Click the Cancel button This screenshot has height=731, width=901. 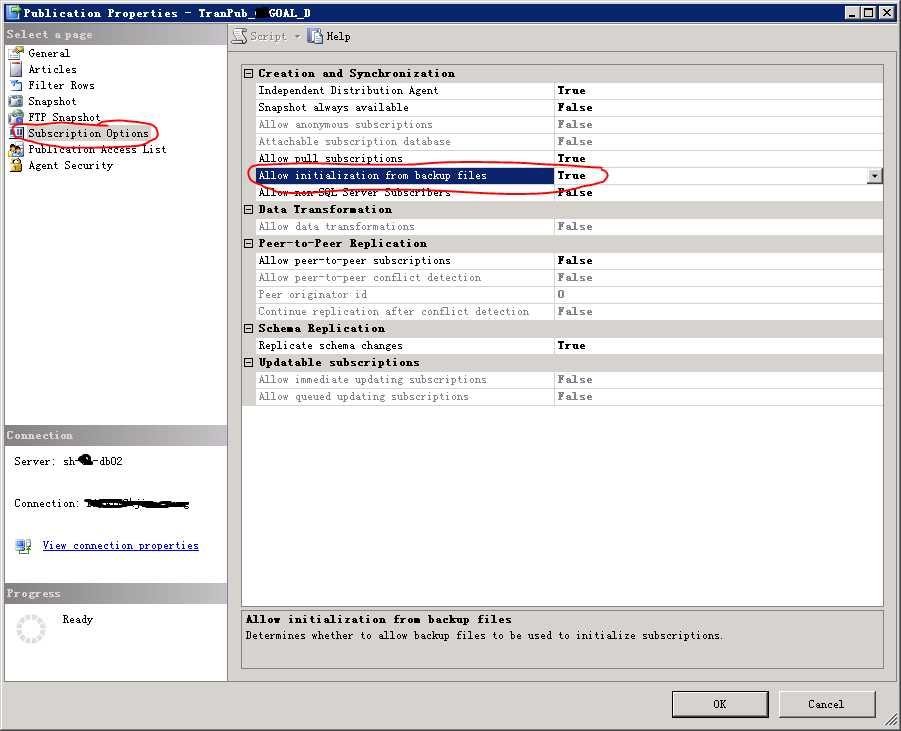[x=826, y=704]
